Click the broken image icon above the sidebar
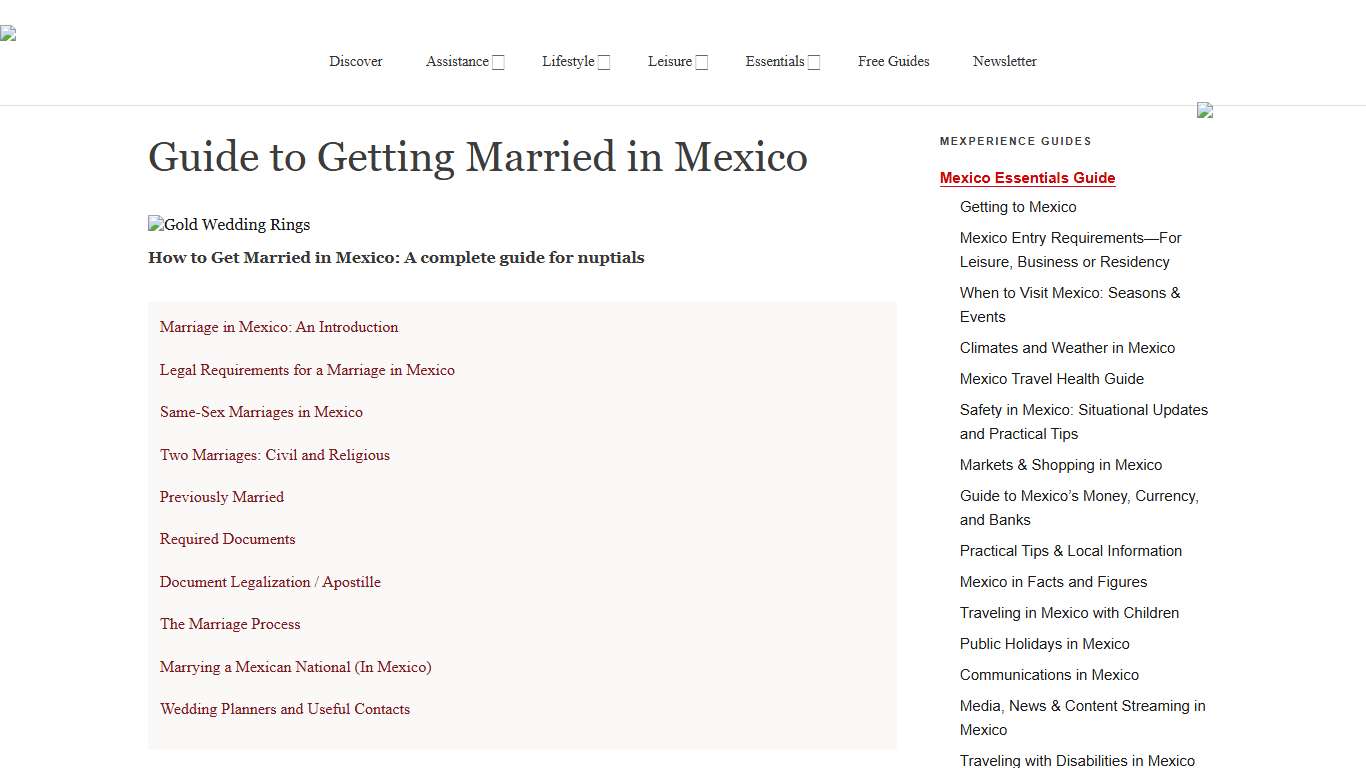Image resolution: width=1366 pixels, height=768 pixels. 1205,111
